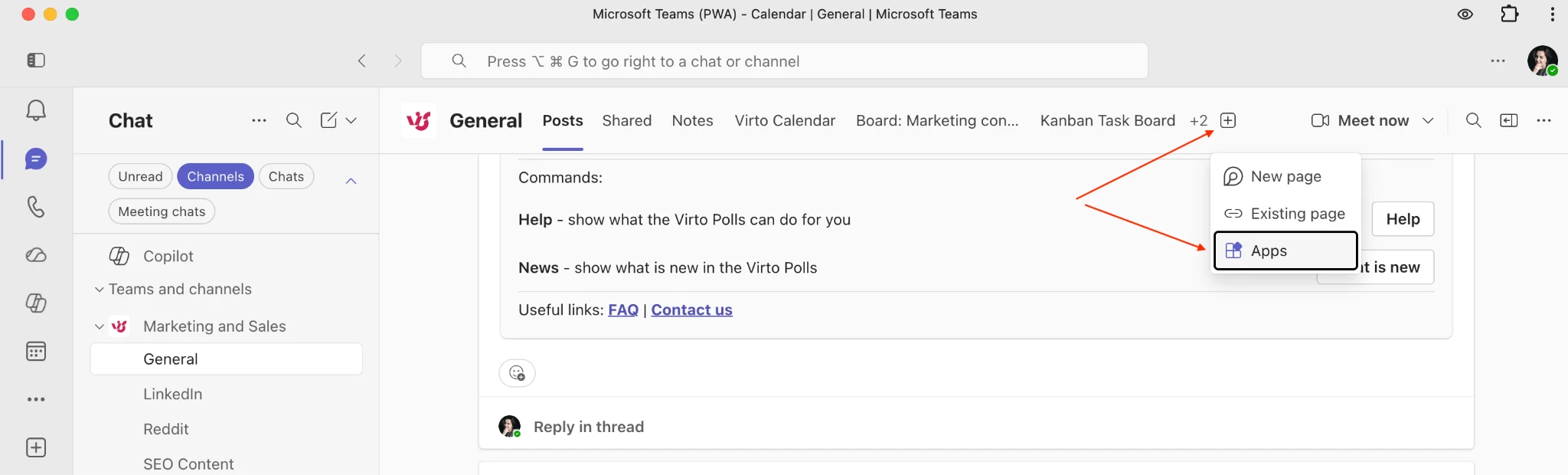This screenshot has width=1568, height=475.
Task: Open browser extensions puzzle icon
Action: 1509,14
